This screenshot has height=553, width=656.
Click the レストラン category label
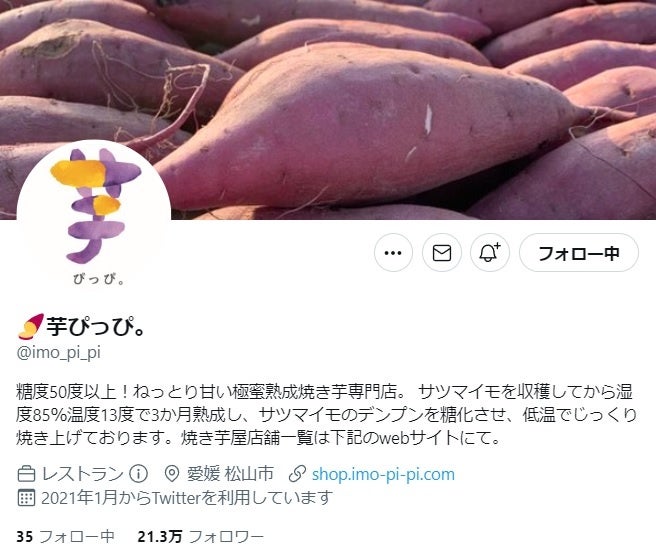point(82,474)
